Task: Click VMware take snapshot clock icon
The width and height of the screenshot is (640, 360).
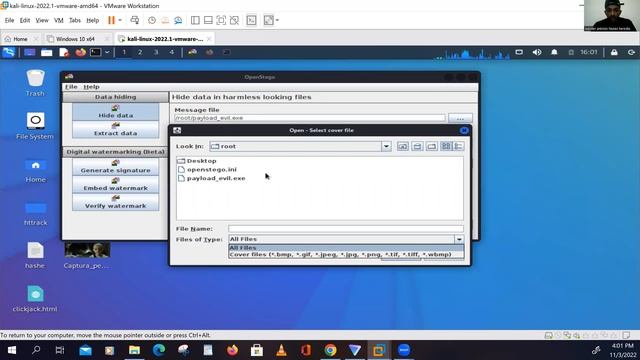Action: coord(151,20)
